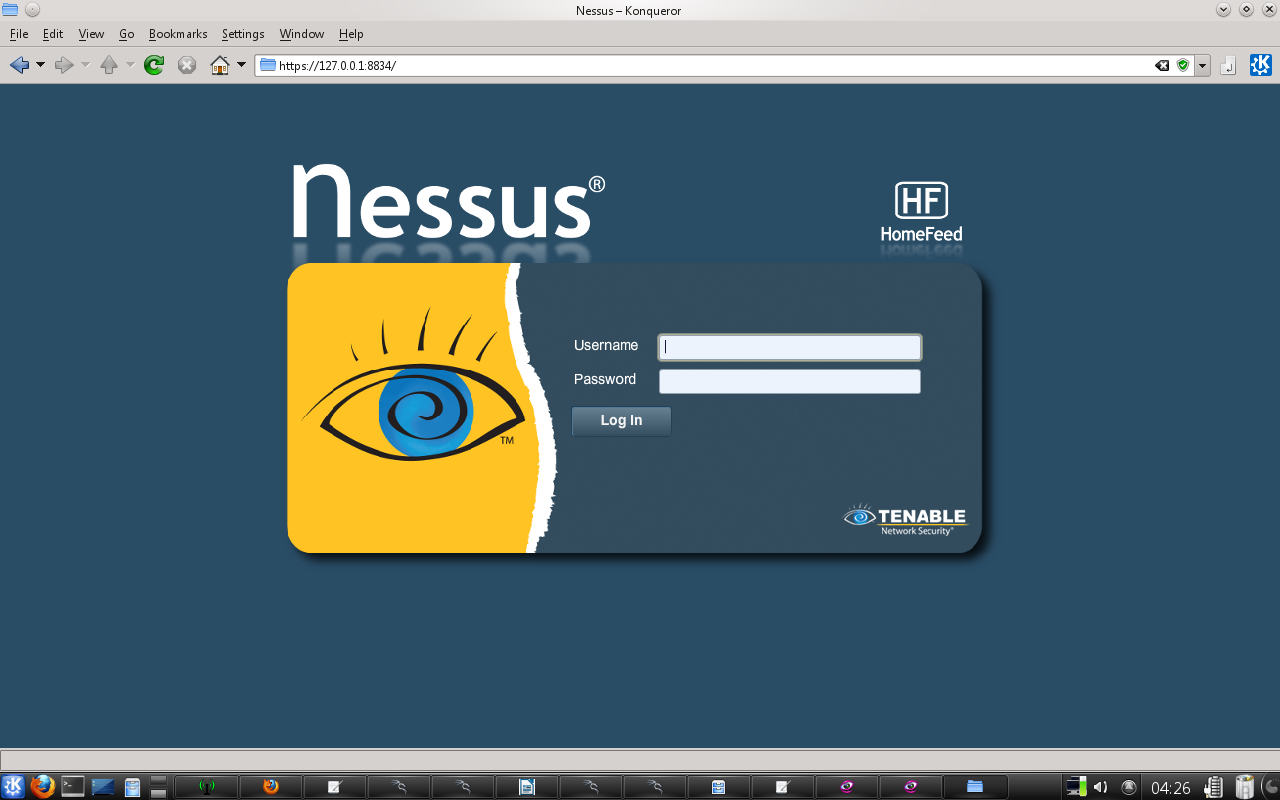Screen dimensions: 1280x800
Task: Click the blue desktop icon in panel
Action: pyautogui.click(x=103, y=787)
